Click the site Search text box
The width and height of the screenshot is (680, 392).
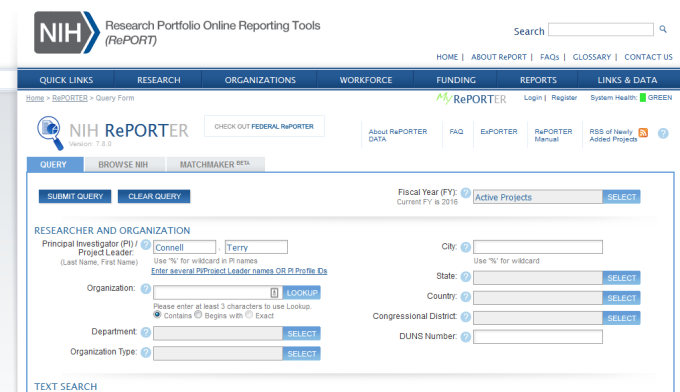tap(601, 29)
